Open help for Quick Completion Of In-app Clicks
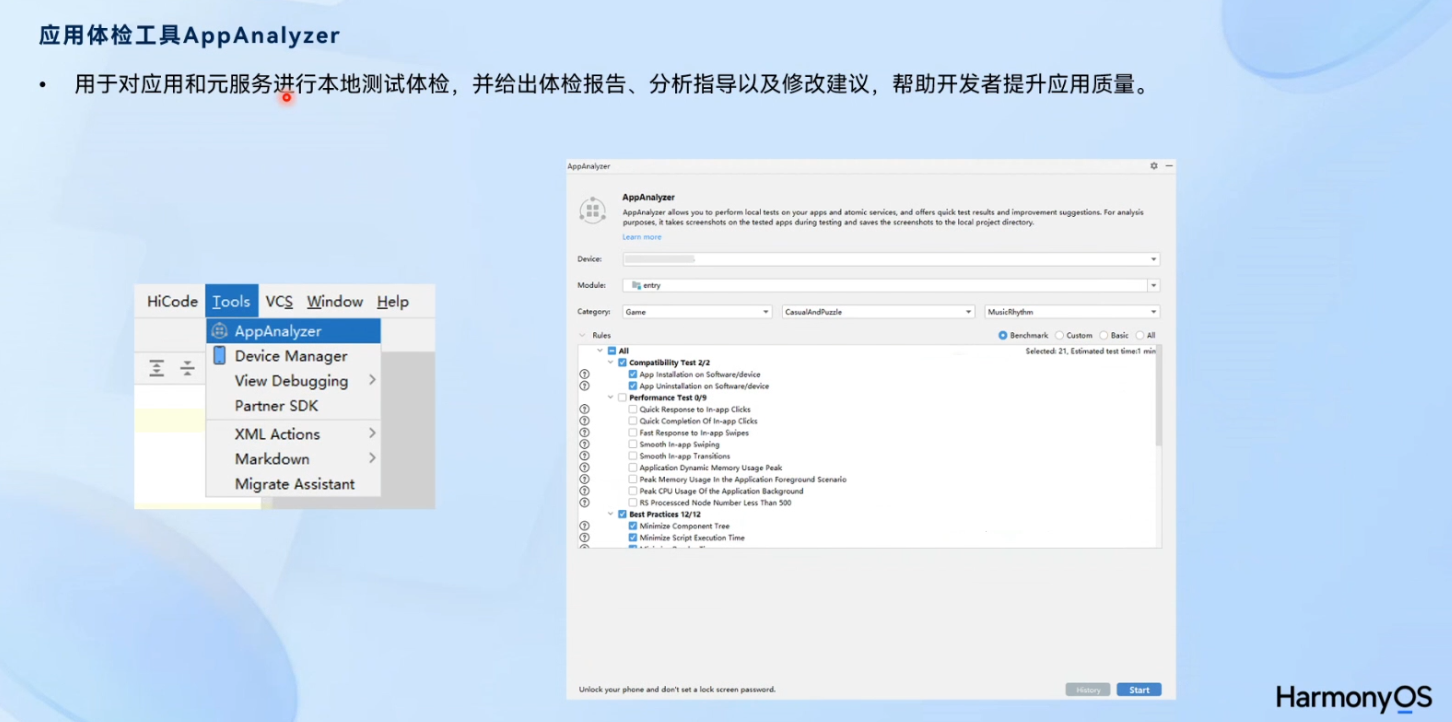The image size is (1452, 722). pyautogui.click(x=584, y=421)
